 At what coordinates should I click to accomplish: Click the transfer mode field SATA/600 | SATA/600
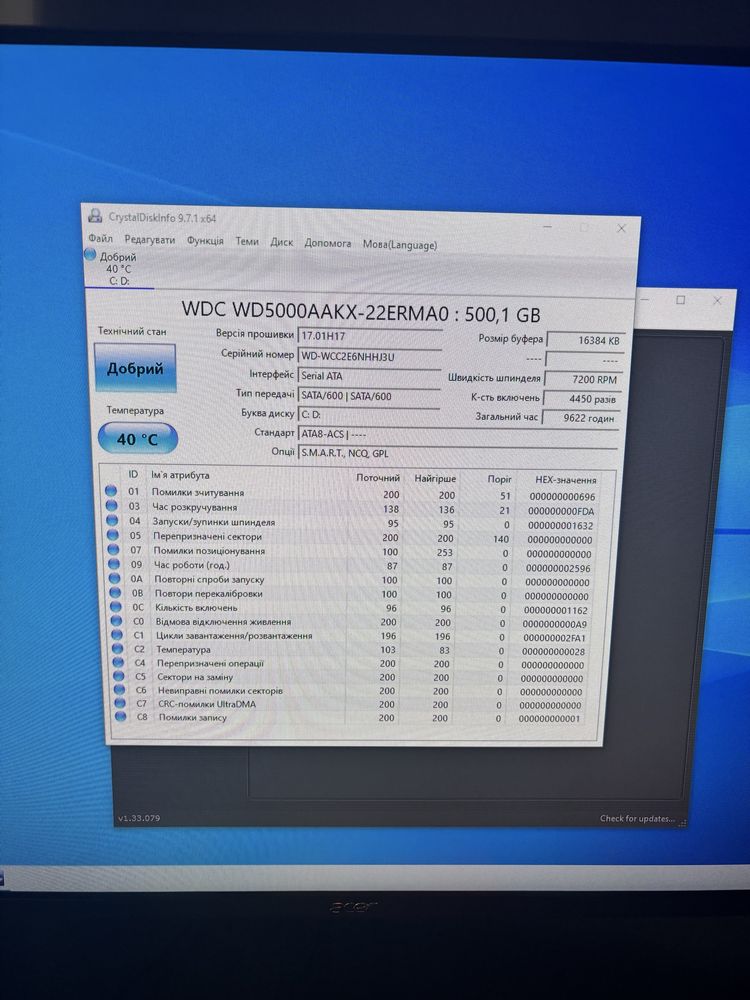(369, 395)
